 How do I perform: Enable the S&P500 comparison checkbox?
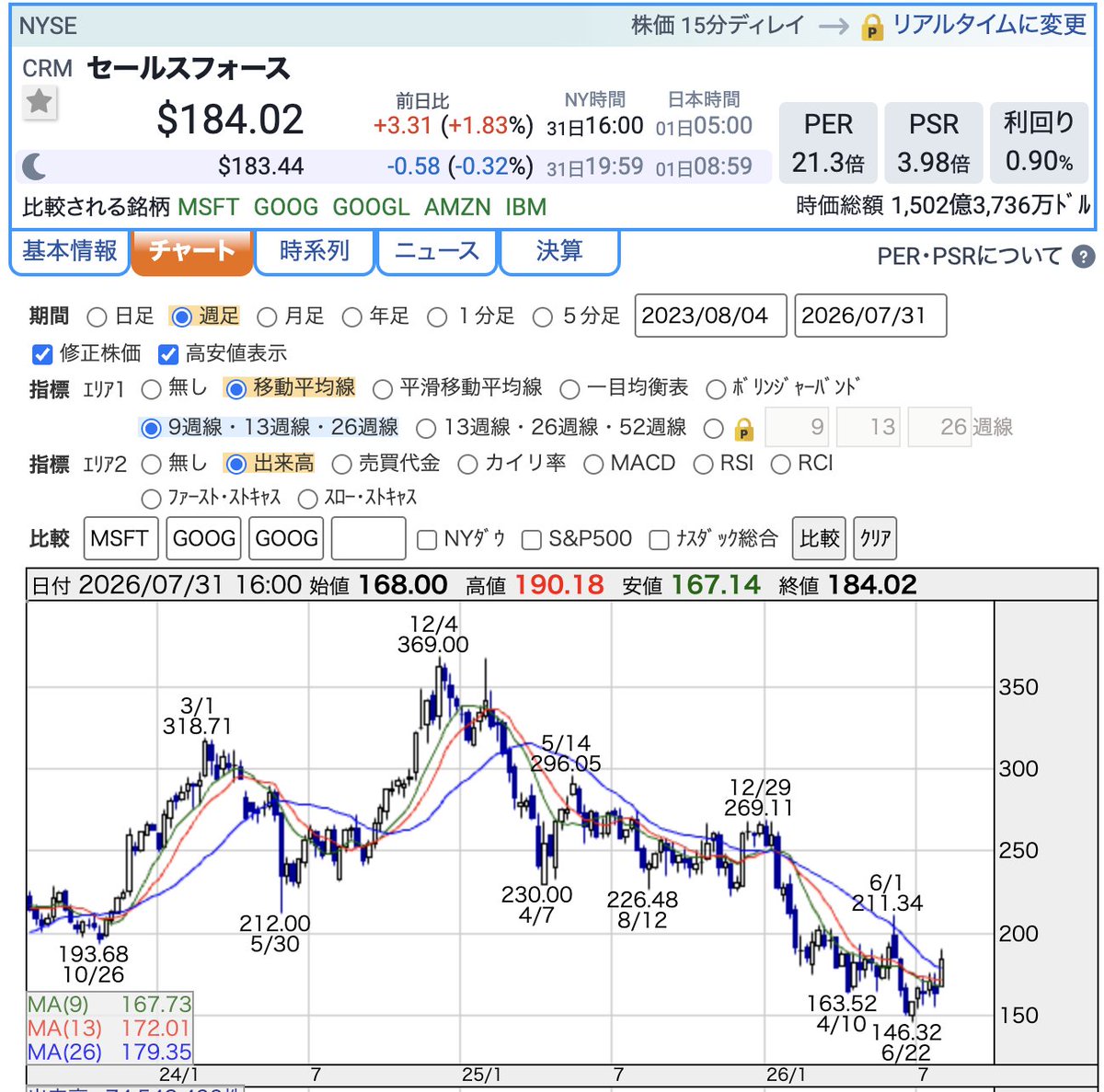[x=531, y=540]
